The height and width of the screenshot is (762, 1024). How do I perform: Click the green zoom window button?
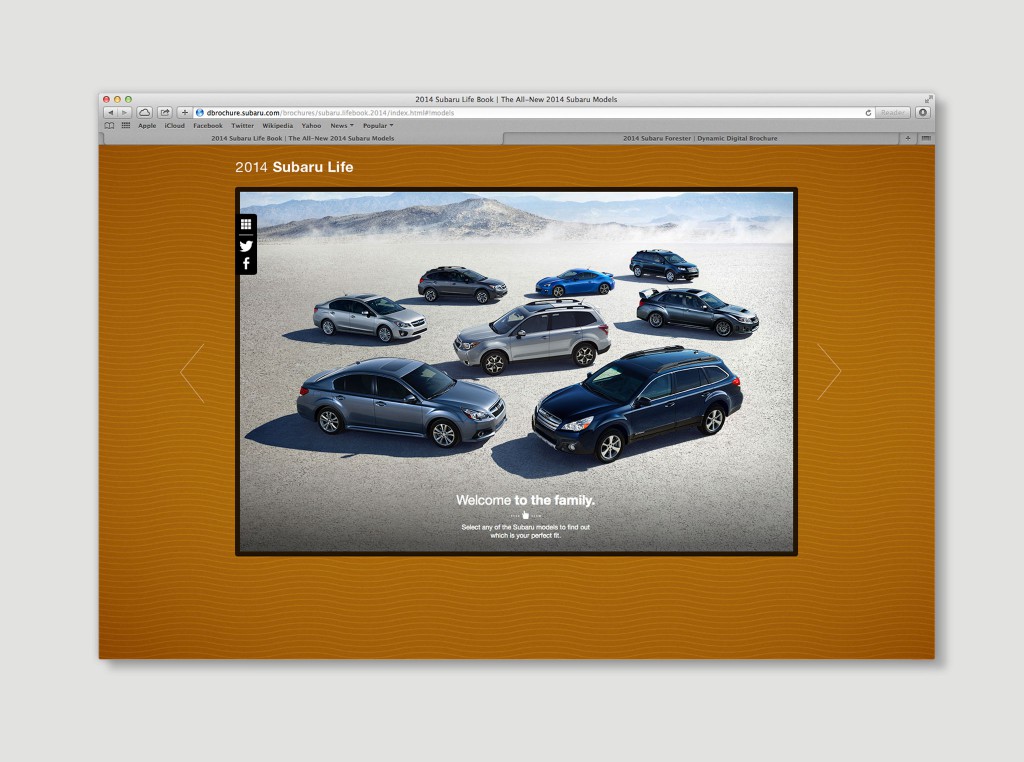coord(129,99)
